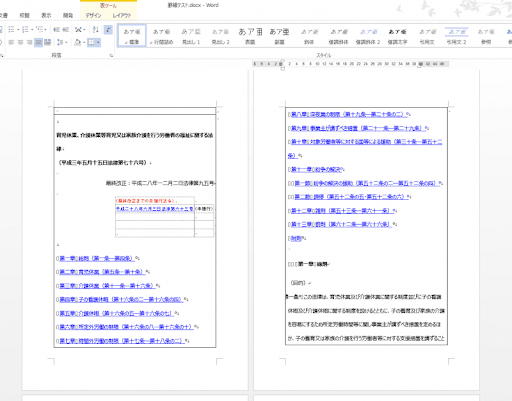Click the bullet list icon
The width and height of the screenshot is (512, 401).
click(11, 30)
